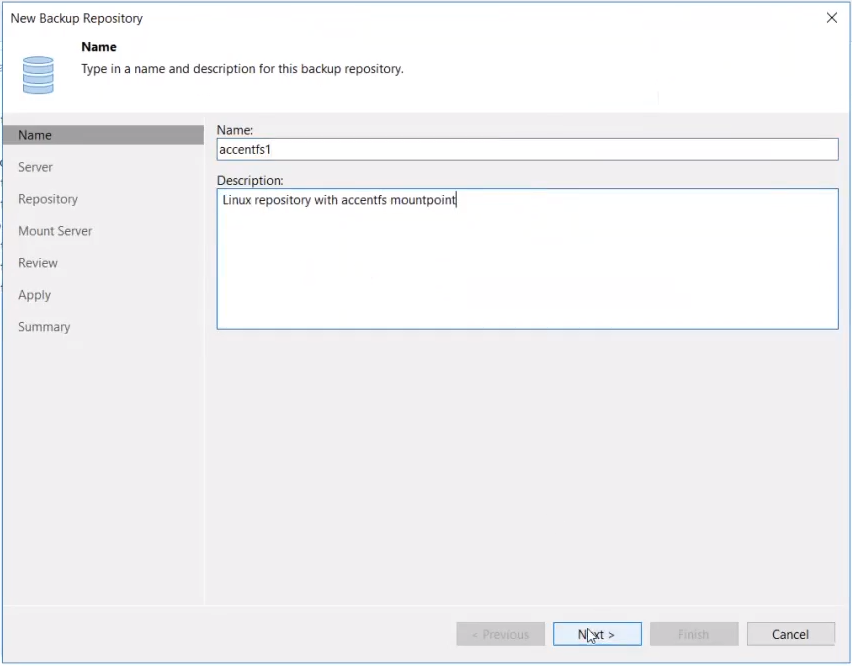Focus the Description text area

point(527,259)
